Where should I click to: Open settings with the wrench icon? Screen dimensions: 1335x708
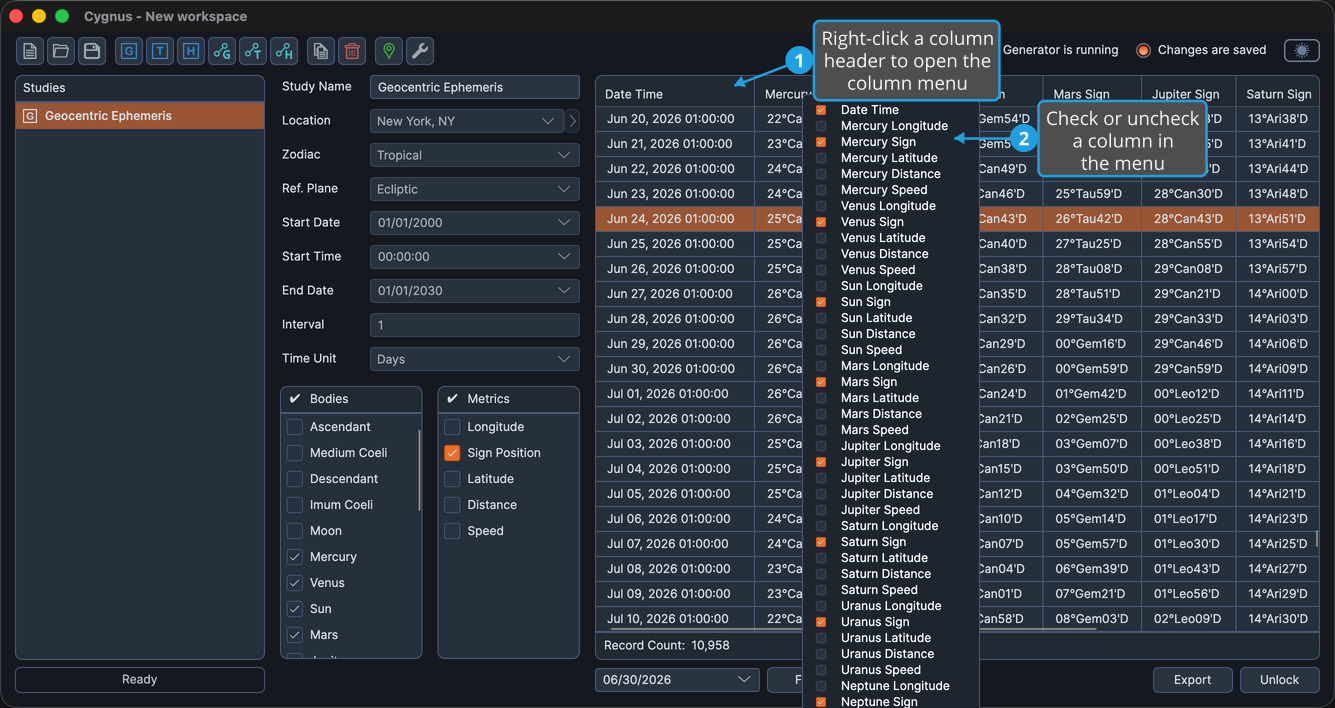[420, 51]
